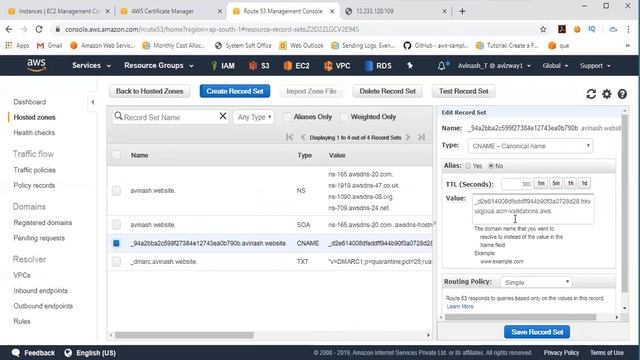Select the avinash.website SOA record checkbox
Image resolution: width=640 pixels, height=360 pixels.
point(116,225)
